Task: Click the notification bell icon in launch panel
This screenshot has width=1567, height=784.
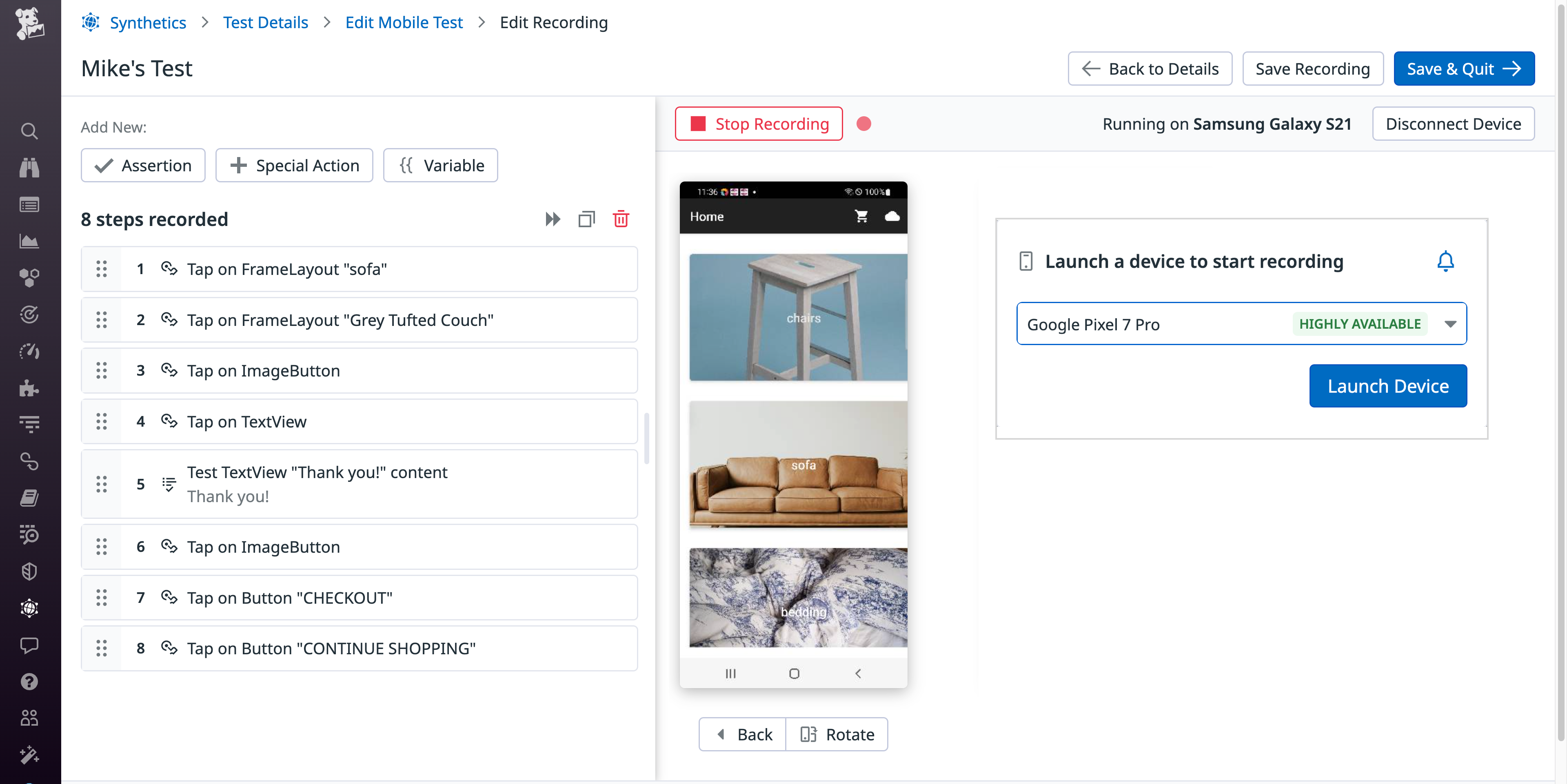Action: pyautogui.click(x=1445, y=261)
